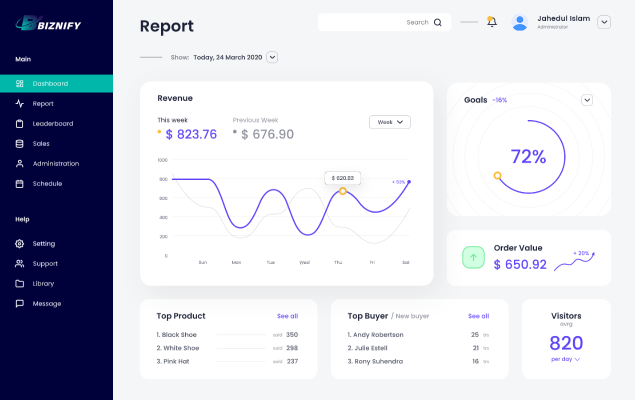The height and width of the screenshot is (400, 635).
Task: Click the search magnifier icon
Action: click(x=438, y=22)
